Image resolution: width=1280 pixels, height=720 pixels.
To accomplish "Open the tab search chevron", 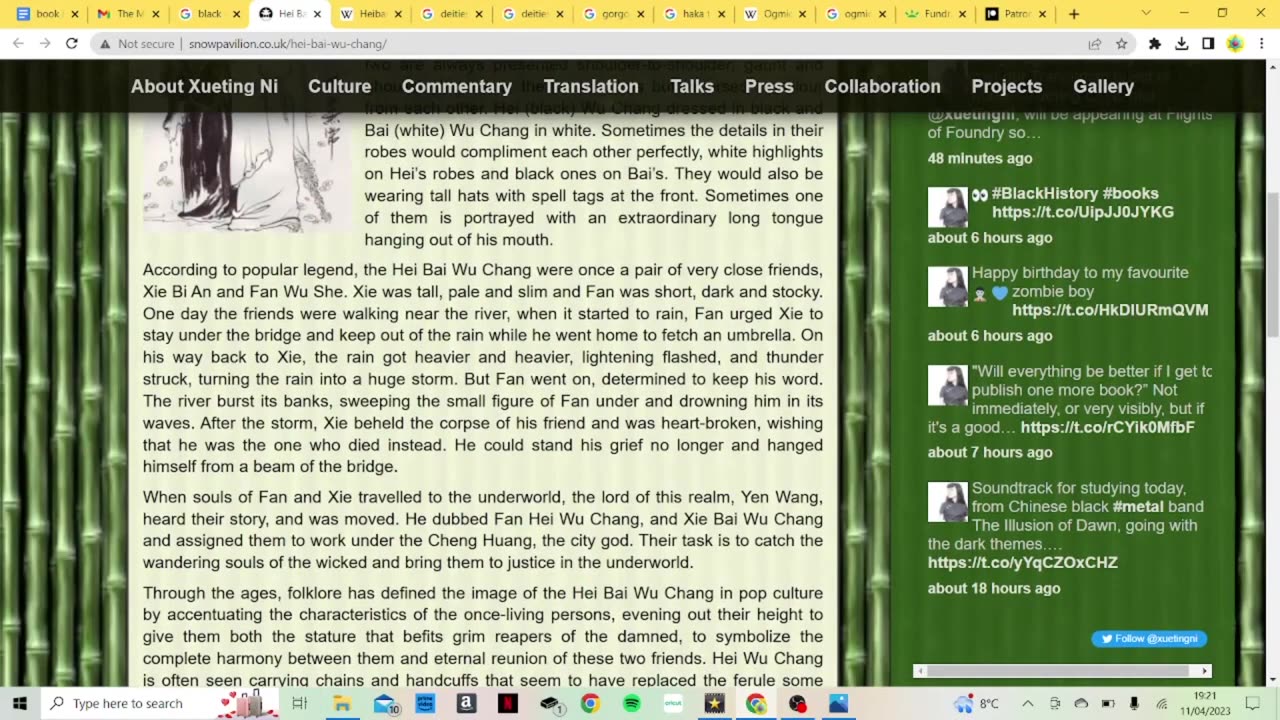I will point(1146,14).
